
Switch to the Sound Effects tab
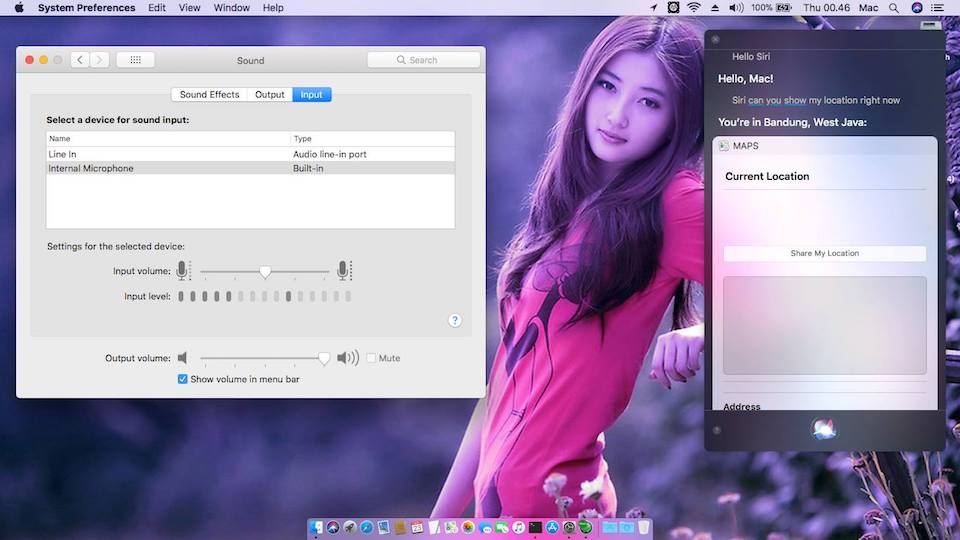click(209, 94)
